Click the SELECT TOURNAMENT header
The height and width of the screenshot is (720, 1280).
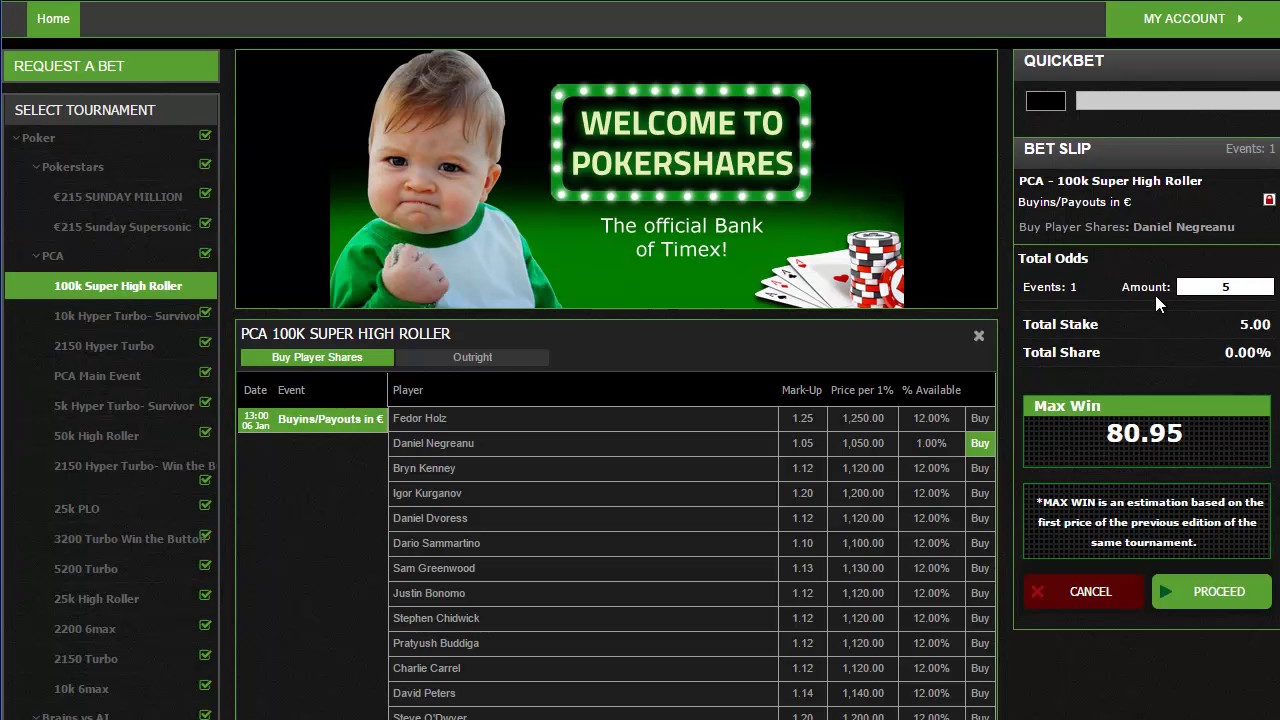pos(111,110)
